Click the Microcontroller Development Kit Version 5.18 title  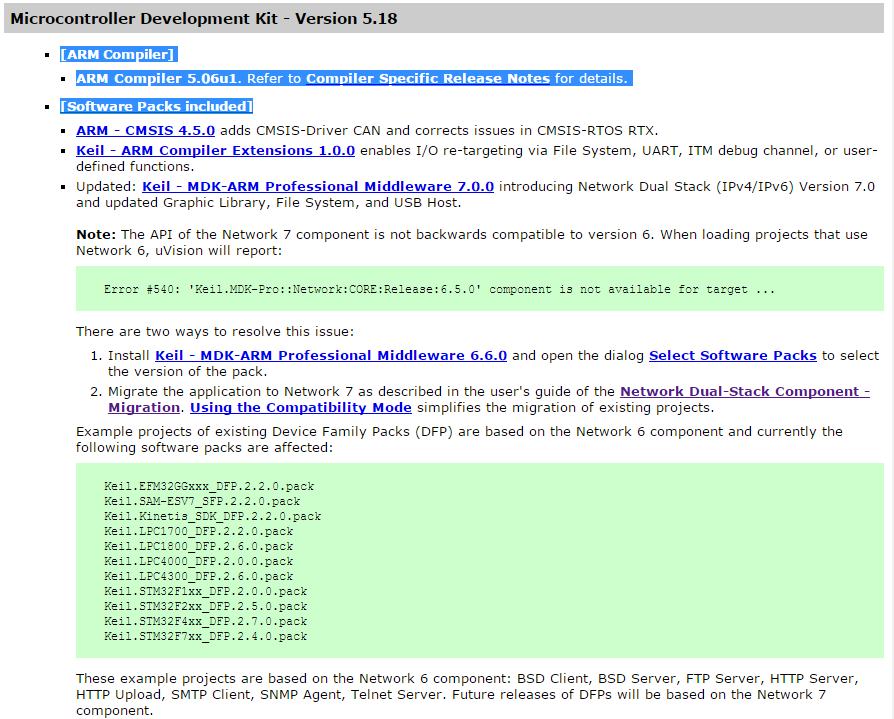coord(204,19)
